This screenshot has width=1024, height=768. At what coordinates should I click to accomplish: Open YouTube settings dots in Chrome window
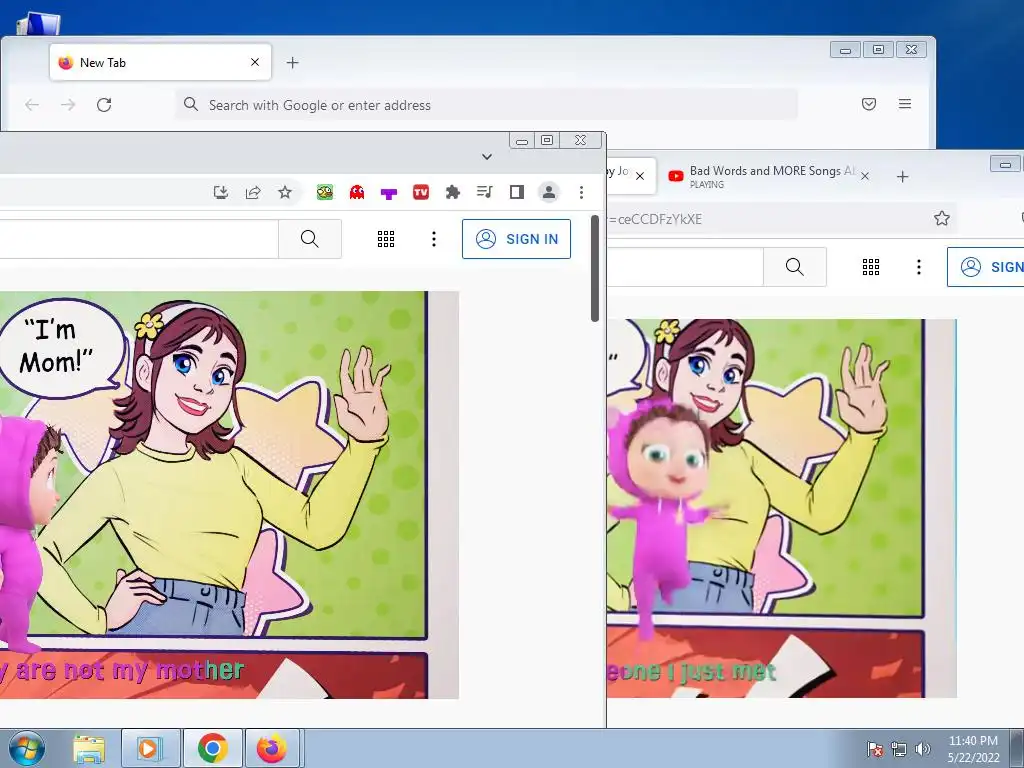pyautogui.click(x=434, y=239)
